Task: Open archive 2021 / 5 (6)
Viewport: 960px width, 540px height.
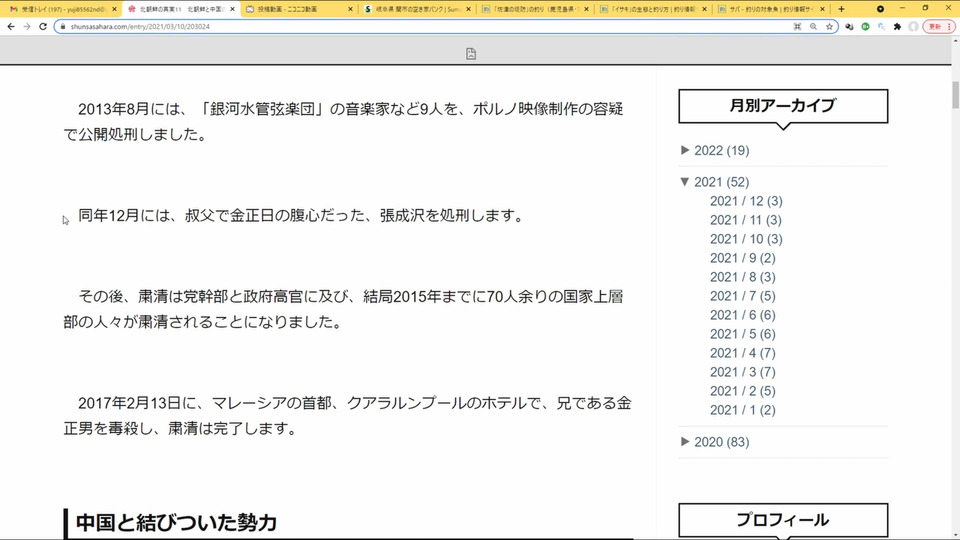Action: pyautogui.click(x=743, y=334)
